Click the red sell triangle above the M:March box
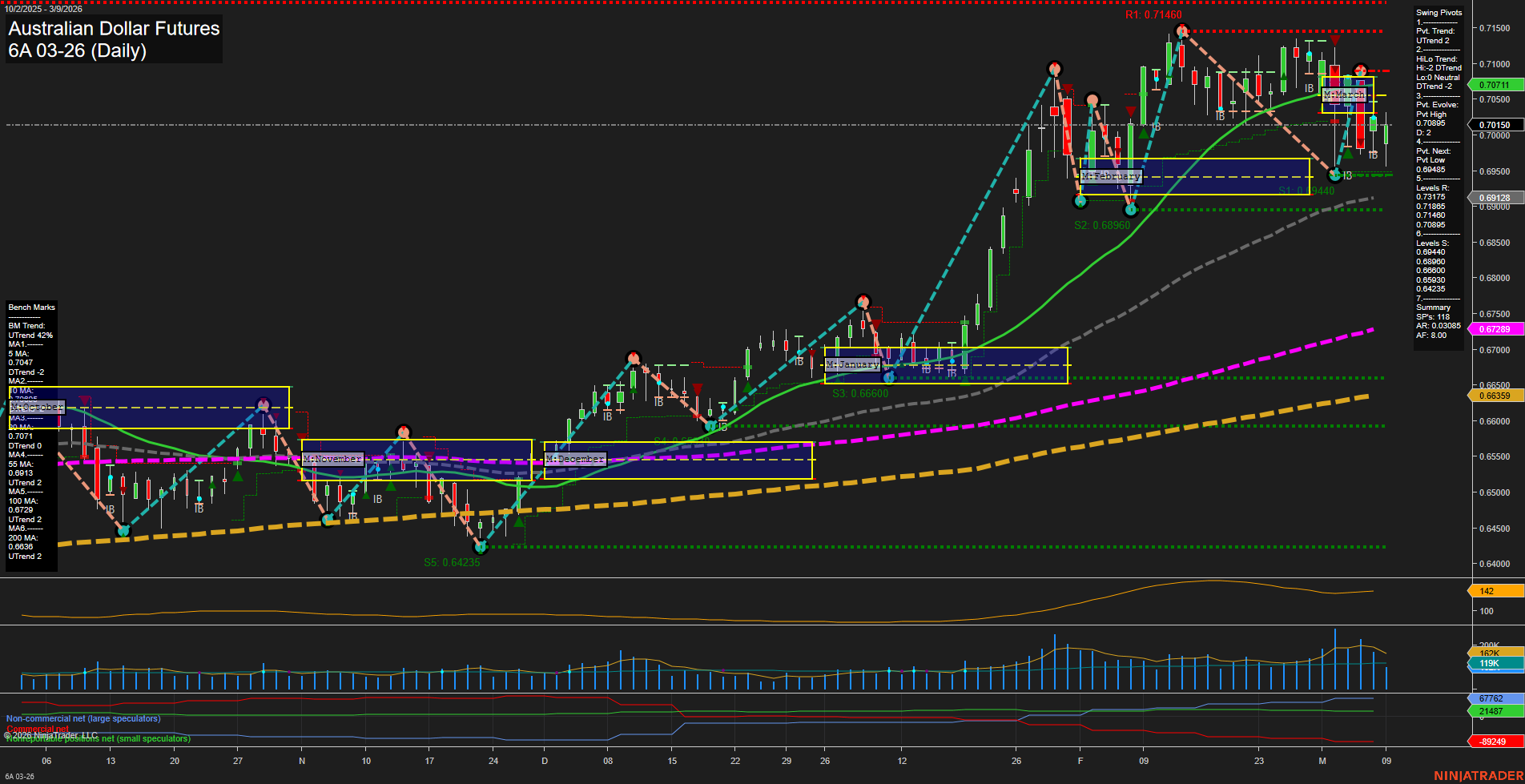 (x=1335, y=38)
